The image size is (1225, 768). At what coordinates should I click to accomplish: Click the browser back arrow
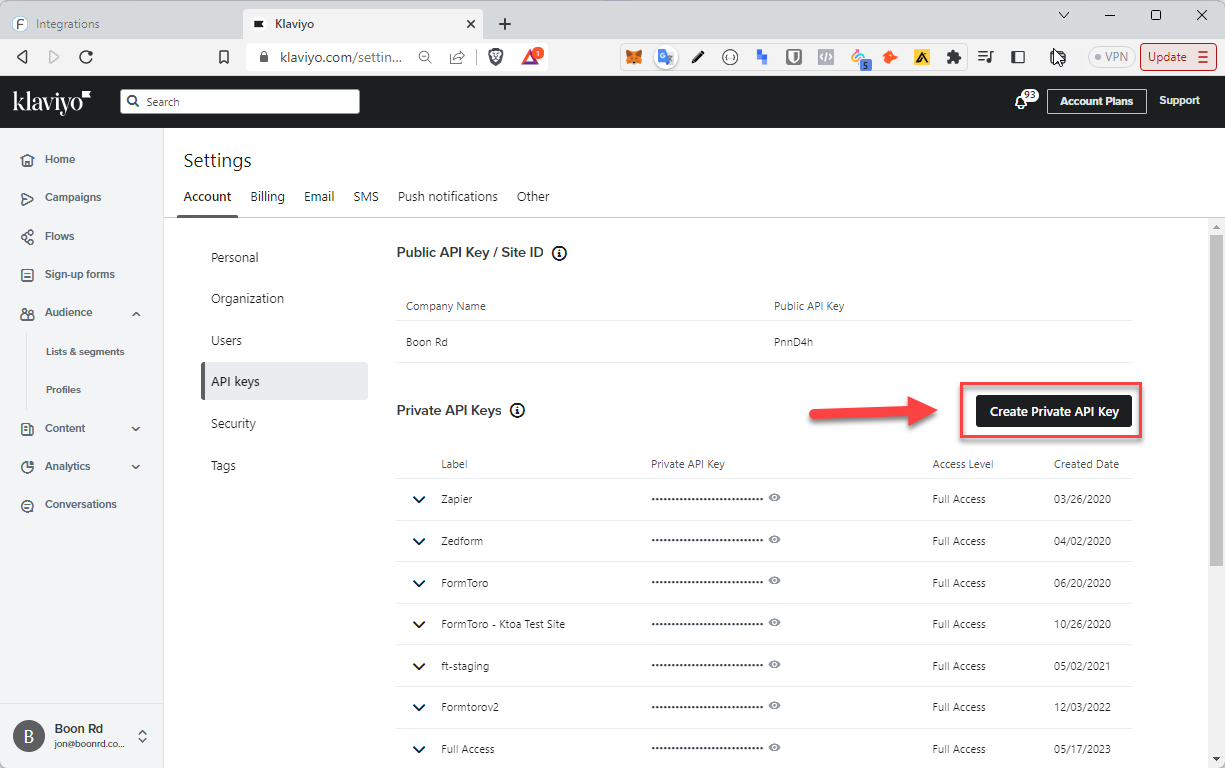pyautogui.click(x=22, y=57)
